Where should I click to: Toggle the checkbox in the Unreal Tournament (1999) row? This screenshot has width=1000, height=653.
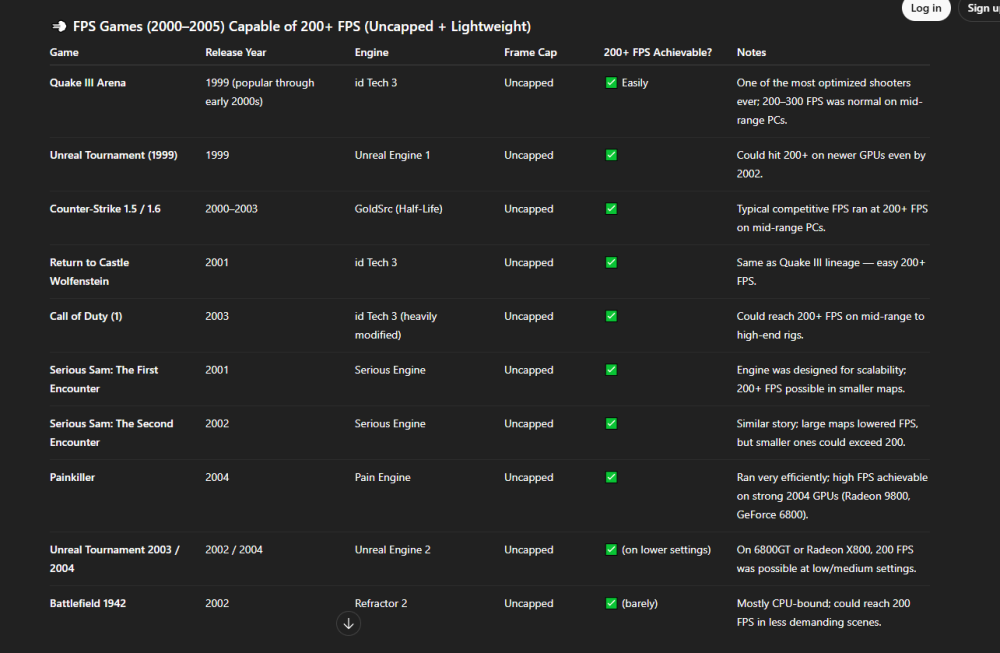(611, 155)
